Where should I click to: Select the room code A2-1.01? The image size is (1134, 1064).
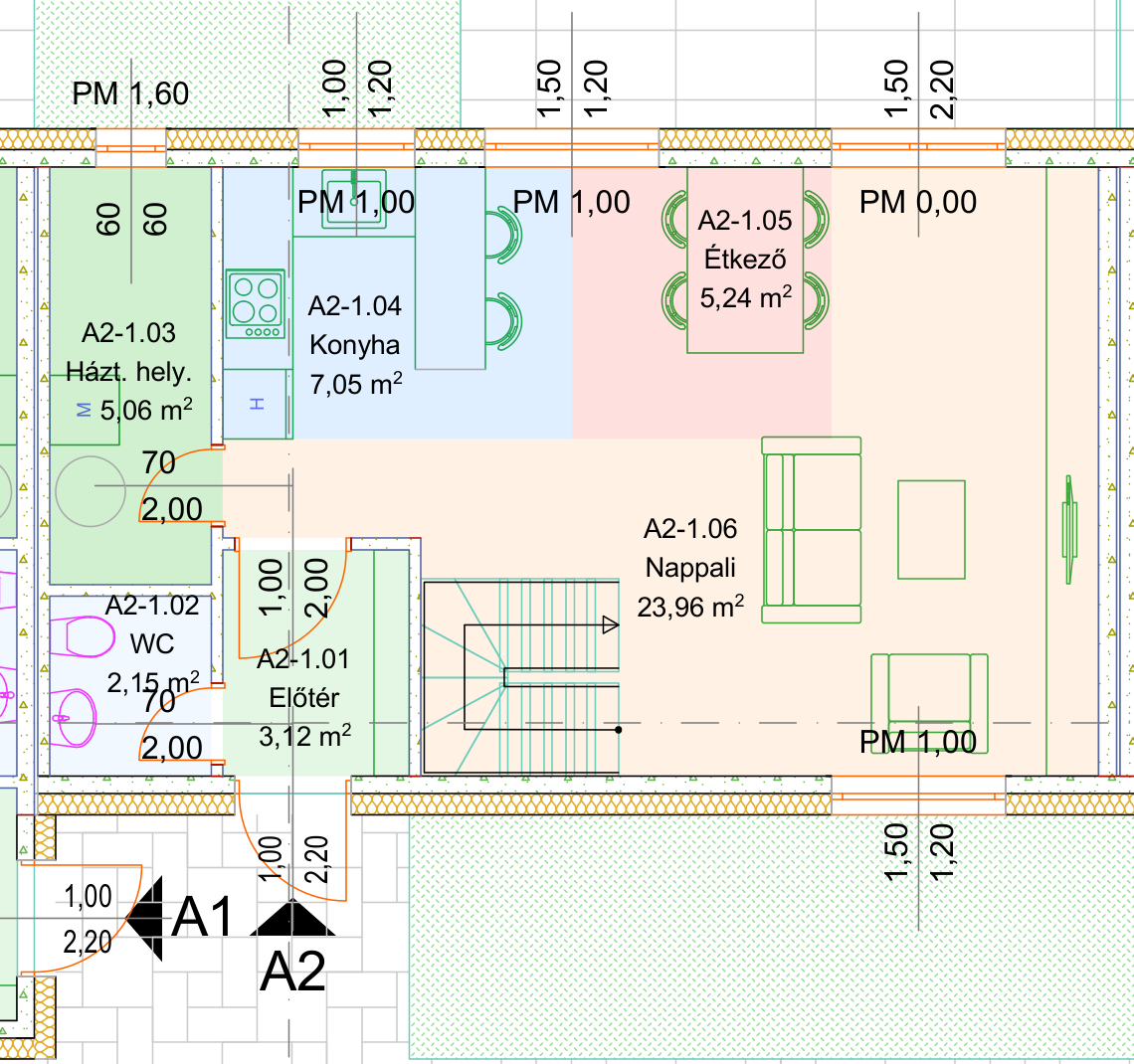coord(303,658)
